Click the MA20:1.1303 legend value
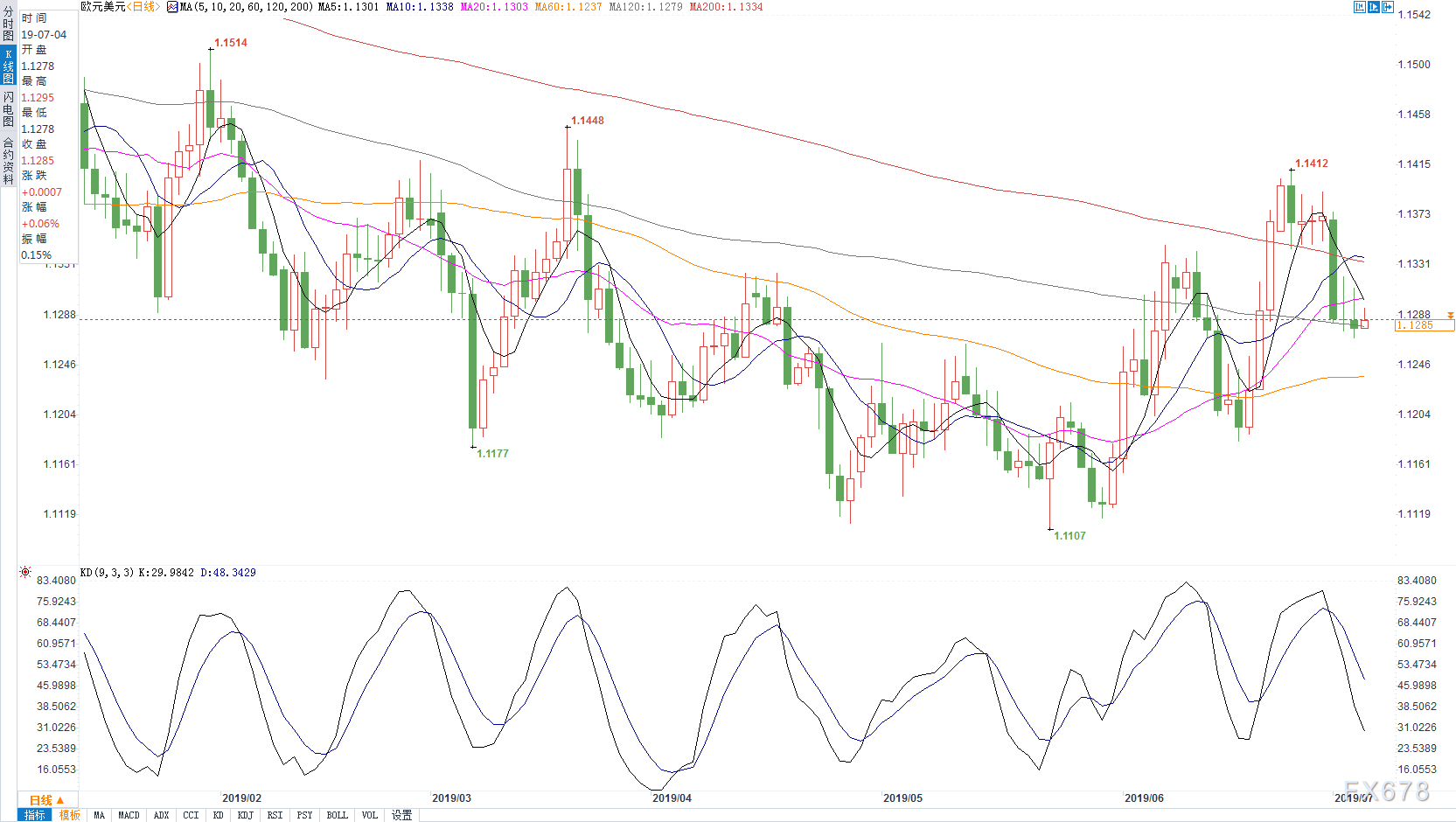Screen dimensions: 1456x822 (x=494, y=7)
